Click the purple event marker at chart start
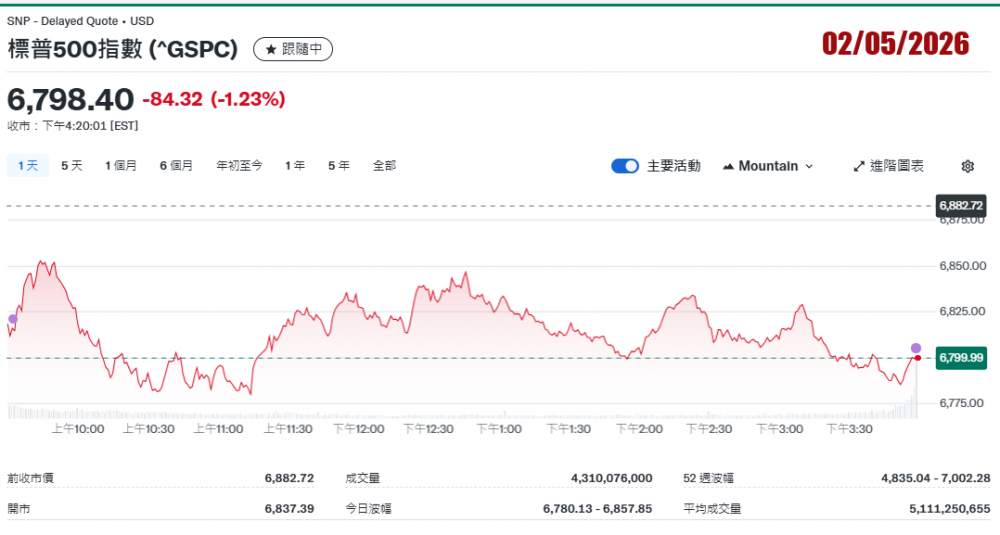The width and height of the screenshot is (1000, 535). click(x=12, y=319)
